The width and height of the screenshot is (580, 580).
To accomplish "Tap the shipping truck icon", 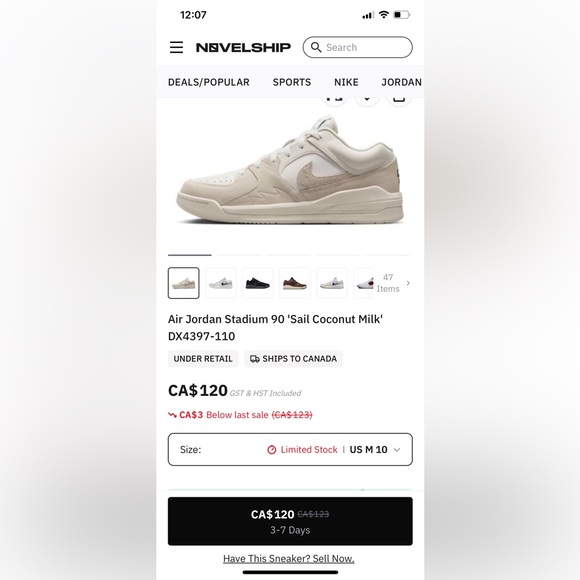I will 254,359.
